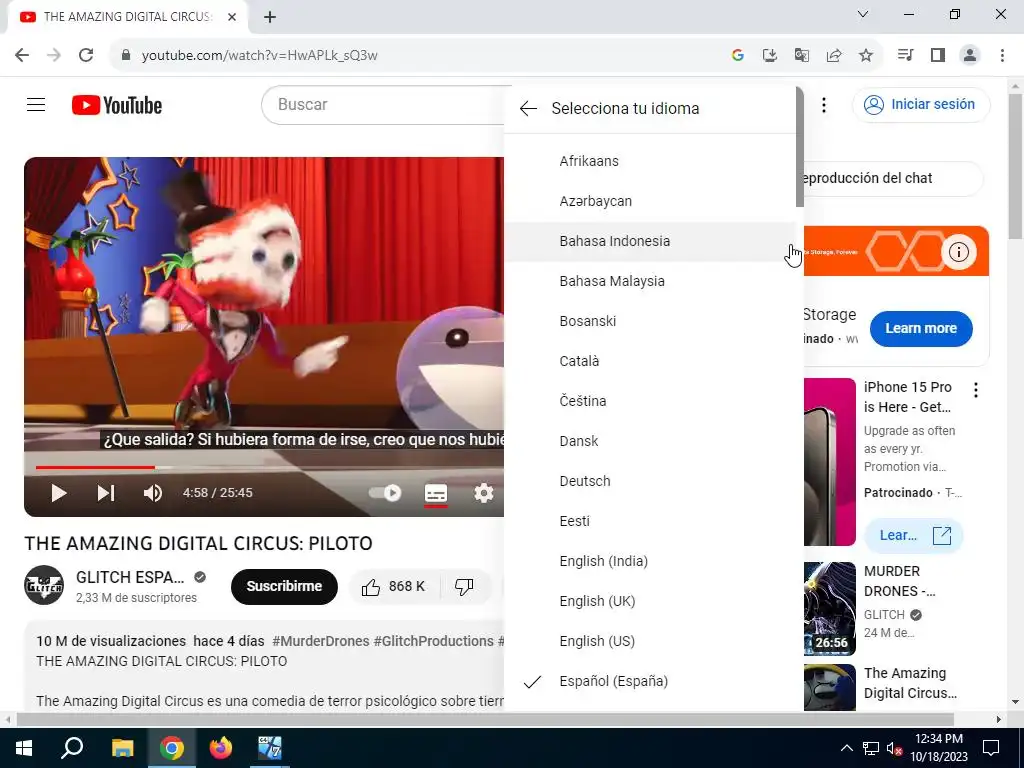Open The Amazing Digital Circus suggested thumbnail
The height and width of the screenshot is (768, 1024).
tap(829, 687)
